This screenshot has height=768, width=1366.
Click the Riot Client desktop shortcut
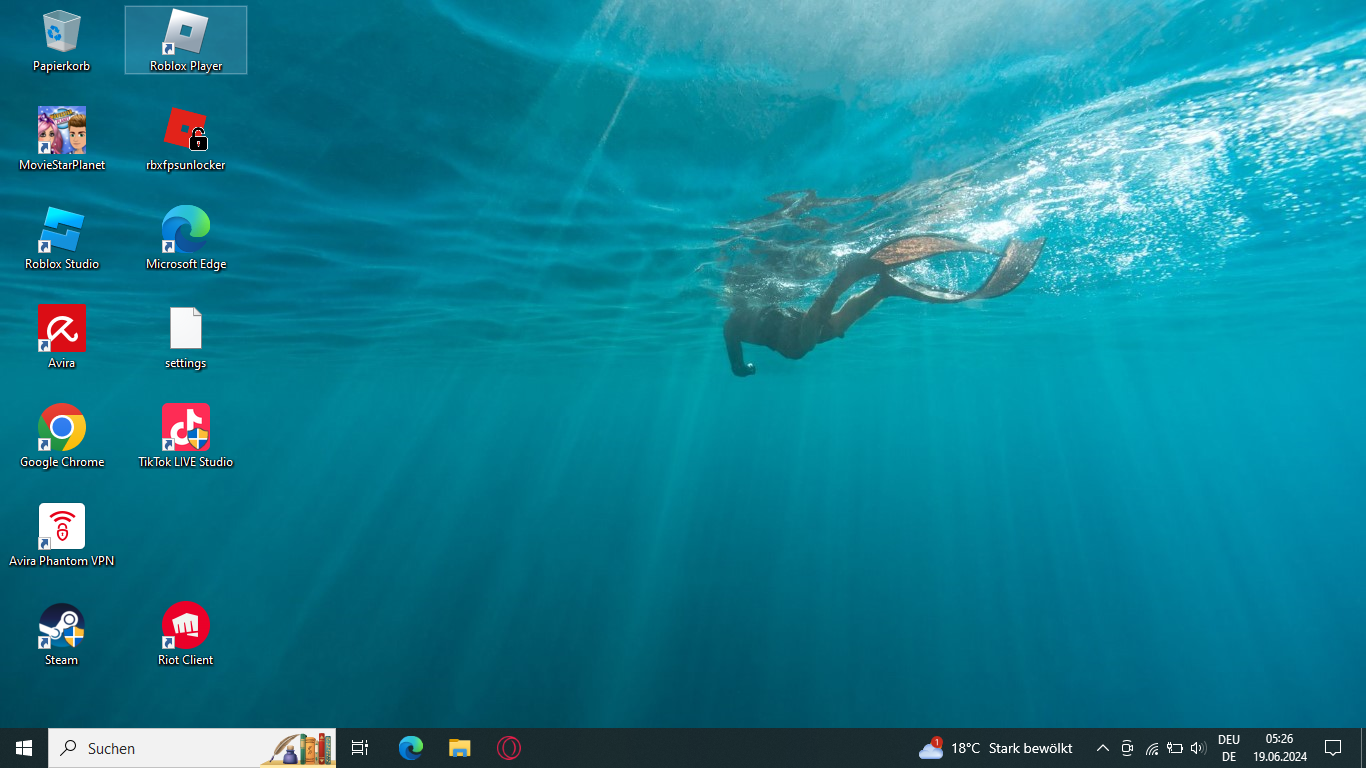tap(186, 634)
